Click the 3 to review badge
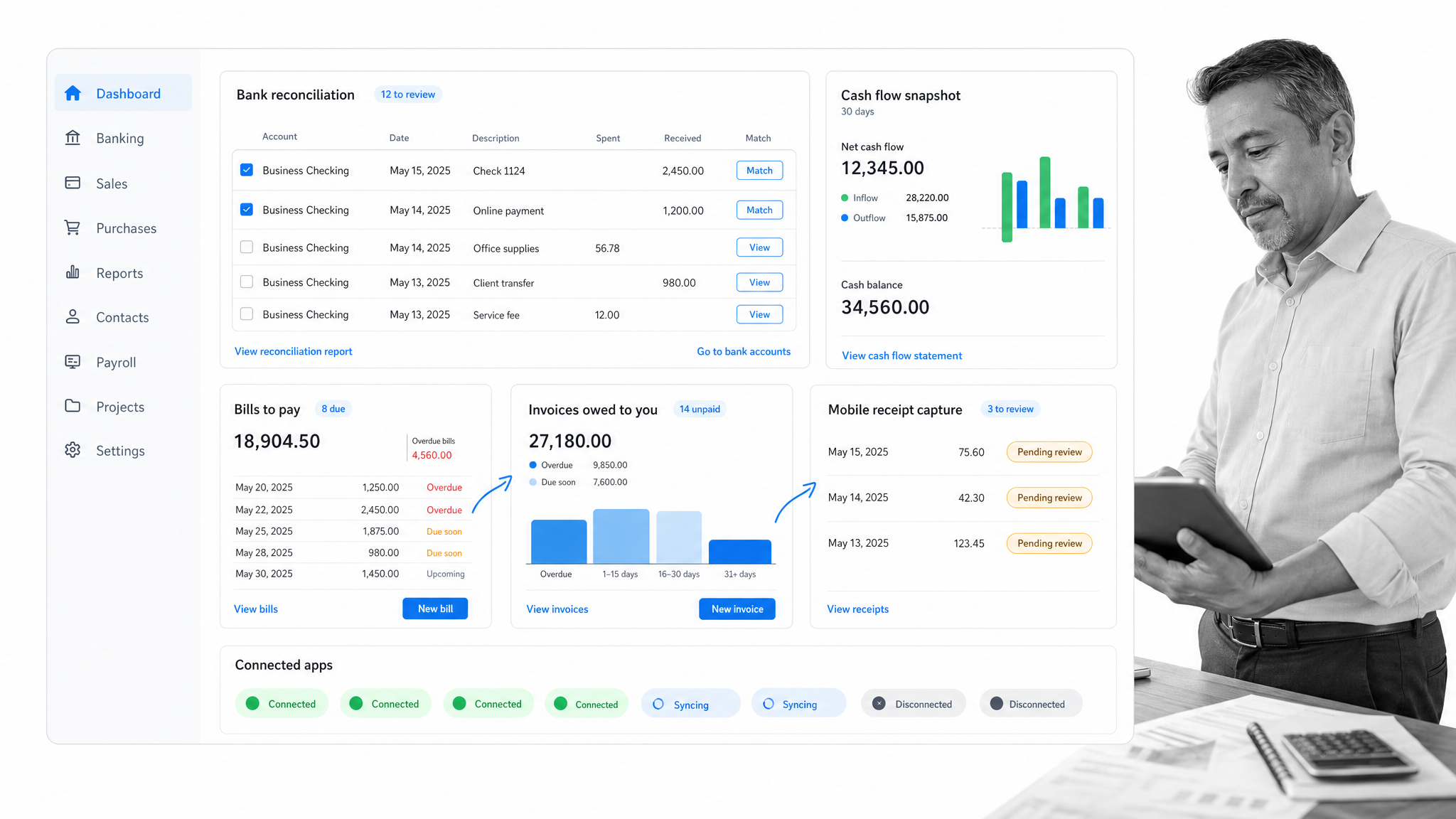 [x=1010, y=409]
